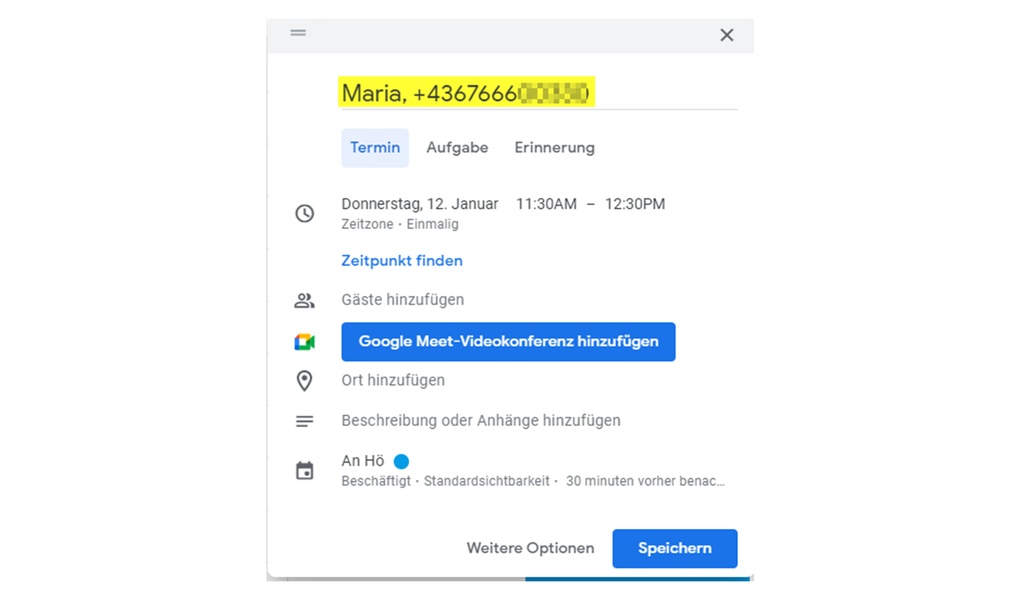Save the event with Speichern
The height and width of the screenshot is (600, 1021).
[x=675, y=549]
